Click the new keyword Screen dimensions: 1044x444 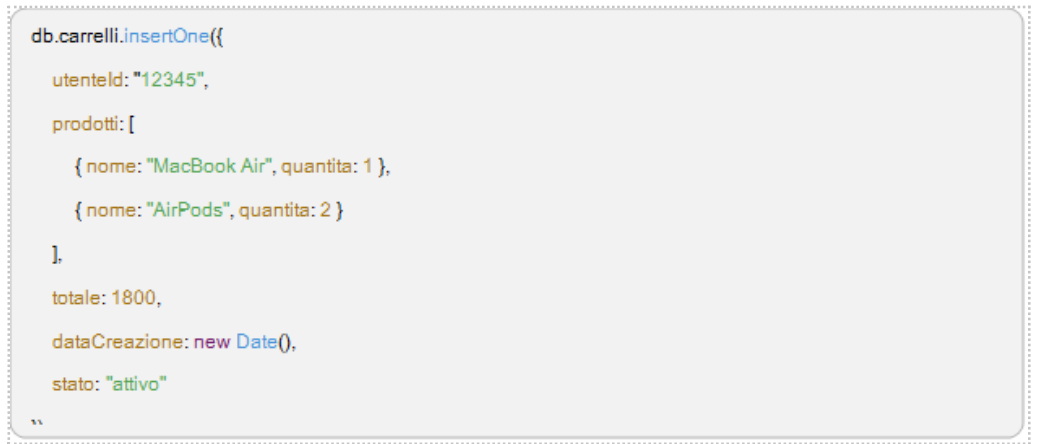click(211, 342)
